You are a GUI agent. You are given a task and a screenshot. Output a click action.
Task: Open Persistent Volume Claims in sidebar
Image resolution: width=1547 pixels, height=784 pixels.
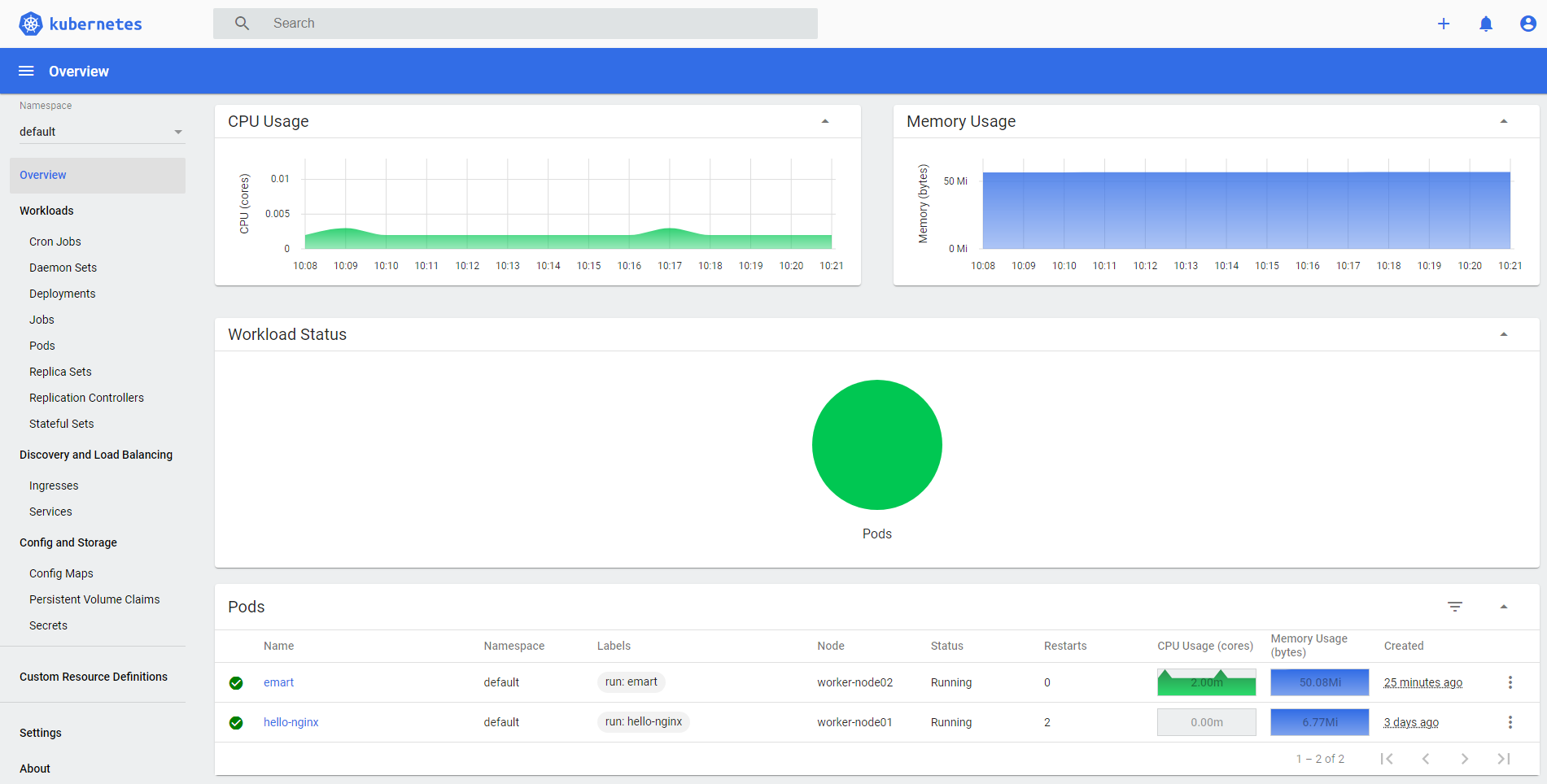94,599
